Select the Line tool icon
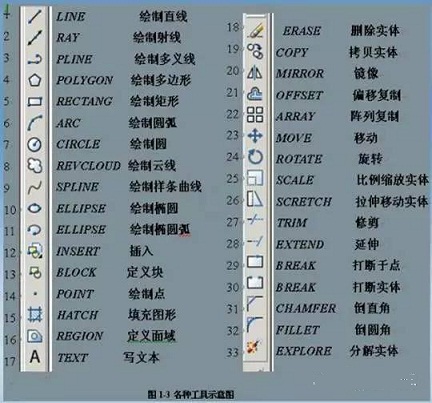Image resolution: width=432 pixels, height=403 pixels. click(35, 17)
